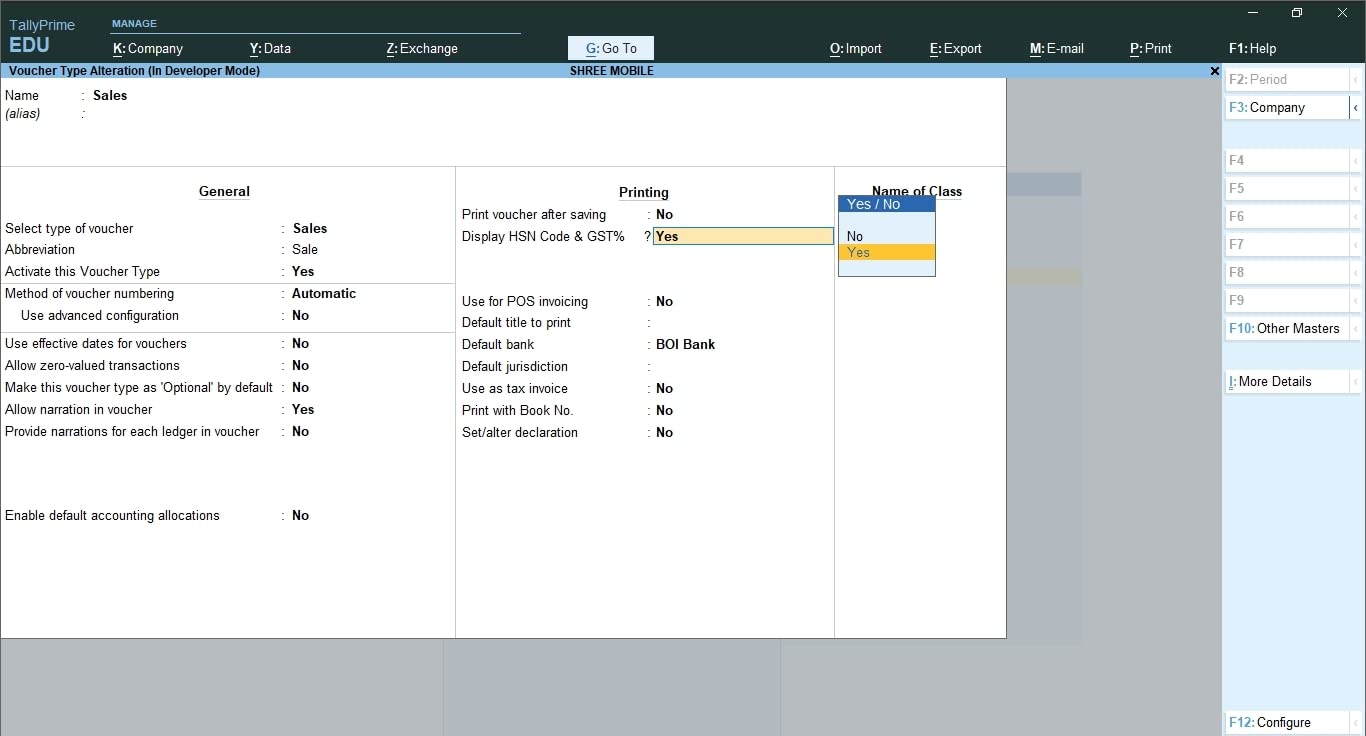Click the More Details button
The width and height of the screenshot is (1366, 736).
(x=1286, y=381)
